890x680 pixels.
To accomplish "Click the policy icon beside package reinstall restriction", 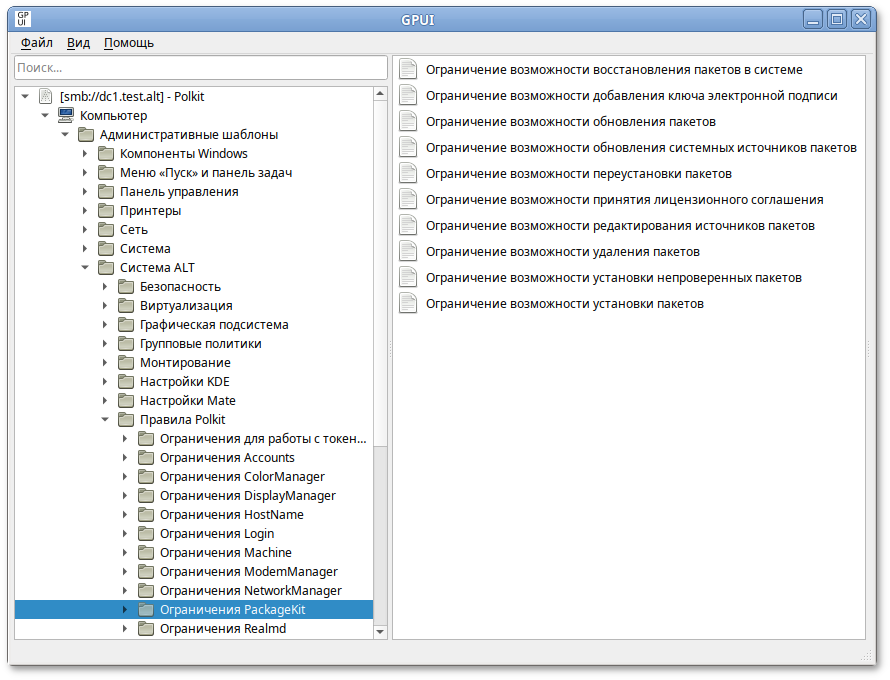I will (x=408, y=173).
